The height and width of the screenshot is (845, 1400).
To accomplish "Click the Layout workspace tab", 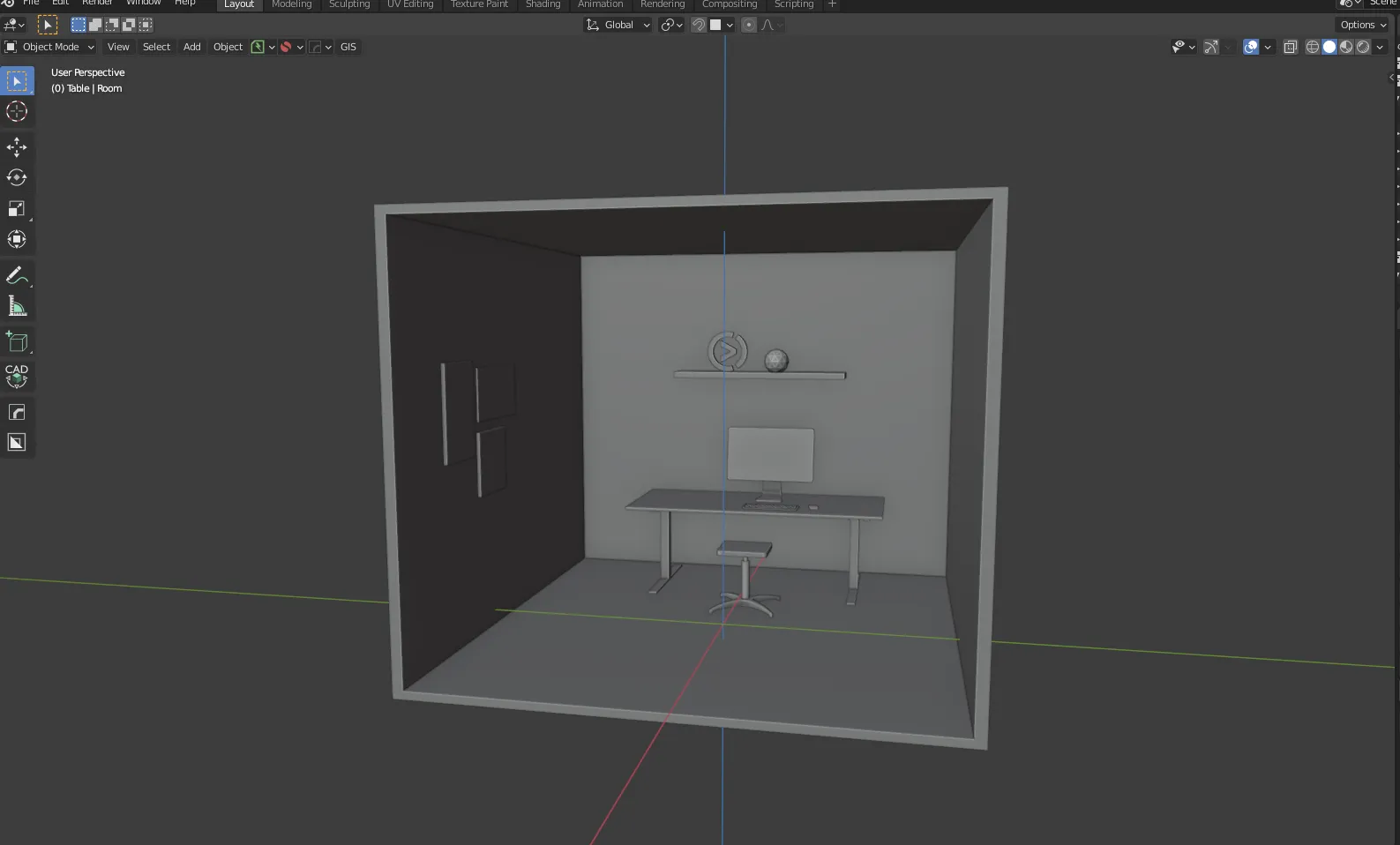I will [x=239, y=4].
